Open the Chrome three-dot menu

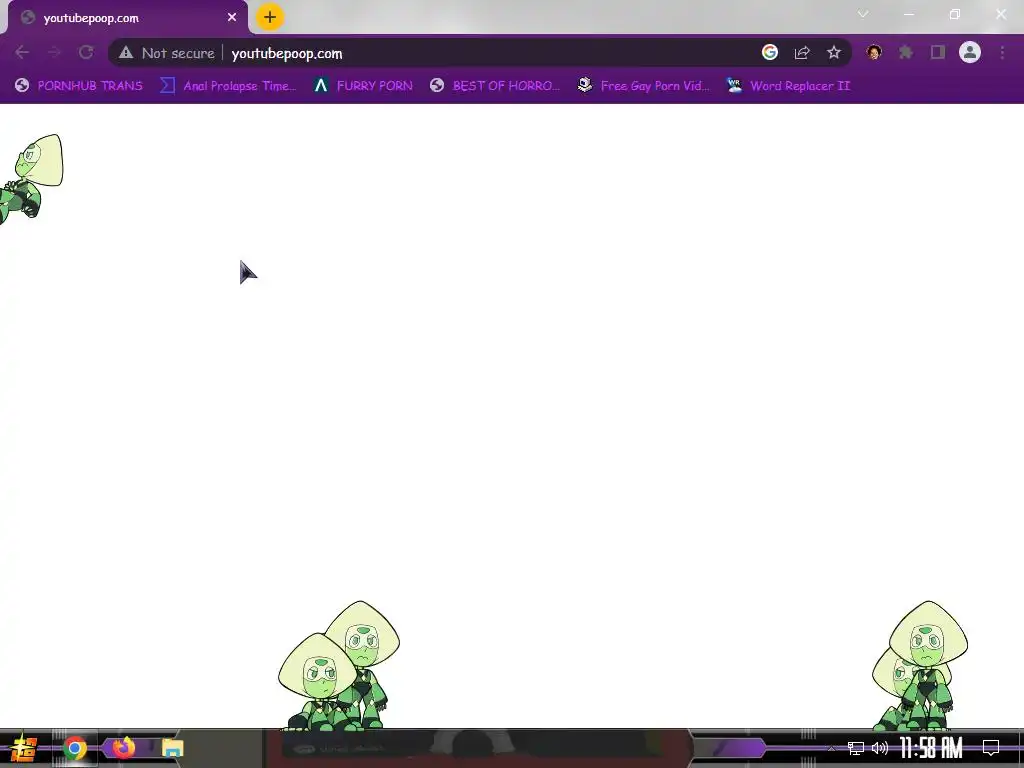[x=1002, y=52]
